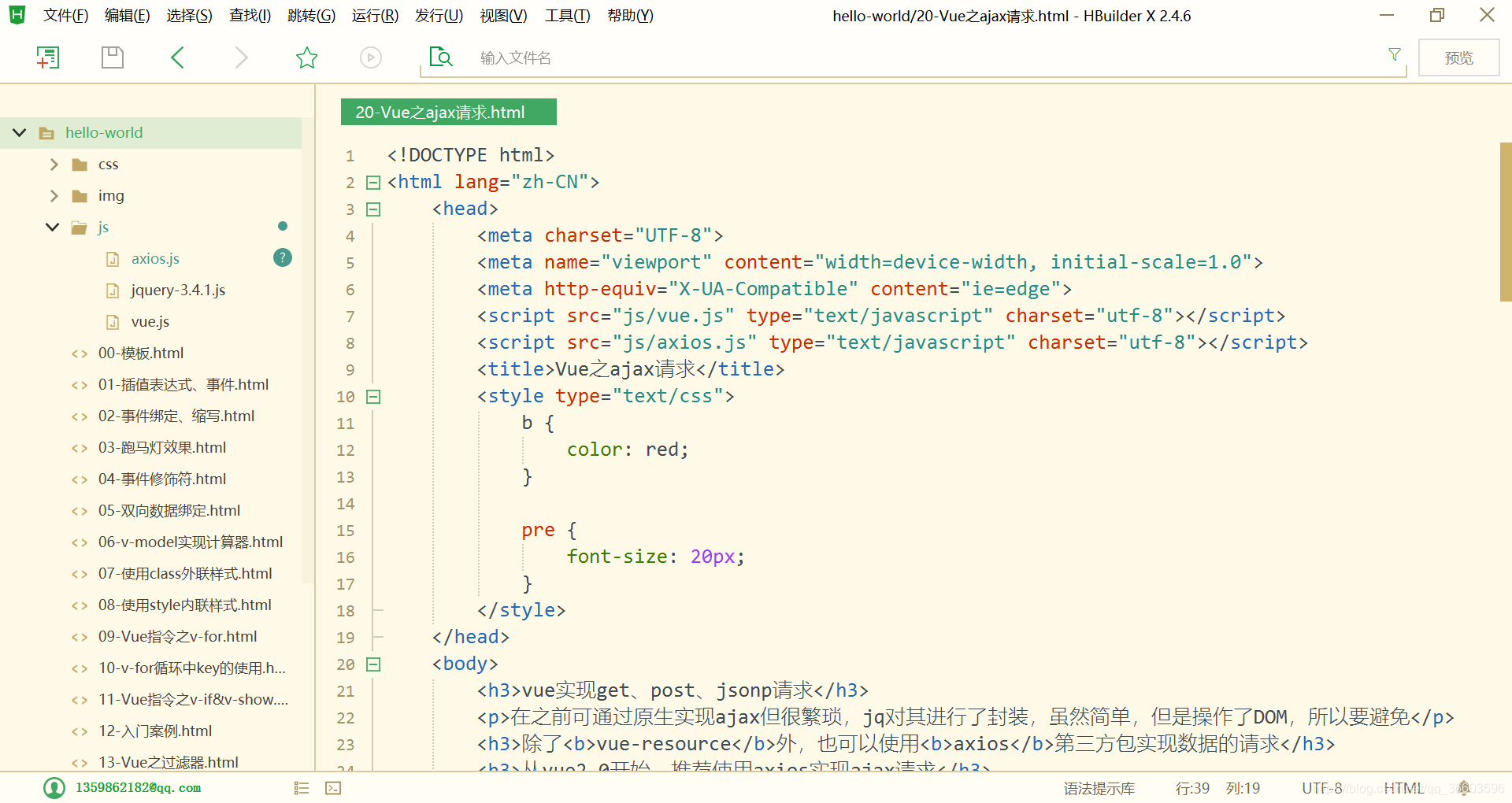Collapse the js folder
The image size is (1512, 803).
(53, 227)
